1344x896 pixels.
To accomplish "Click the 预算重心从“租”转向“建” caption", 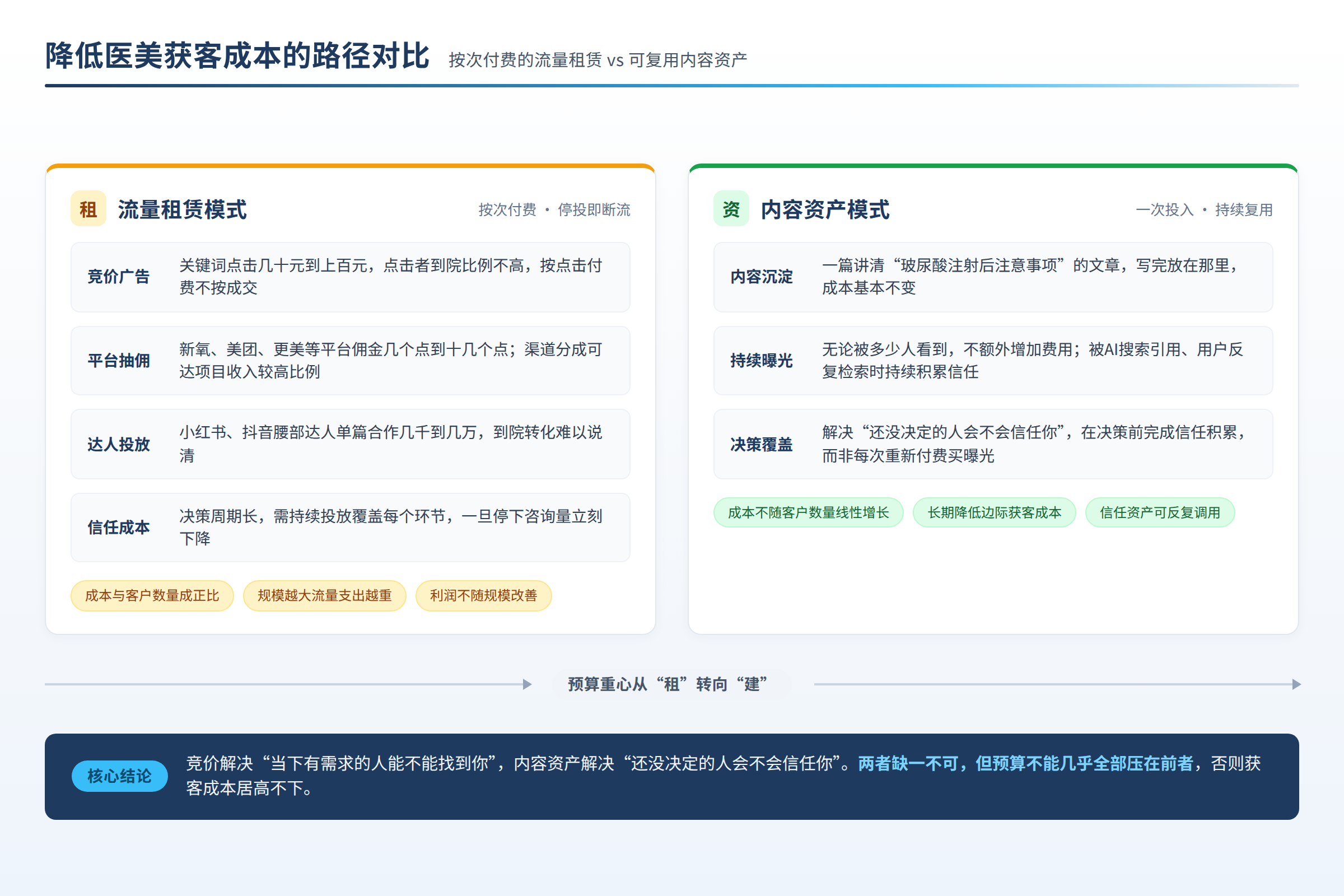I will click(x=668, y=684).
